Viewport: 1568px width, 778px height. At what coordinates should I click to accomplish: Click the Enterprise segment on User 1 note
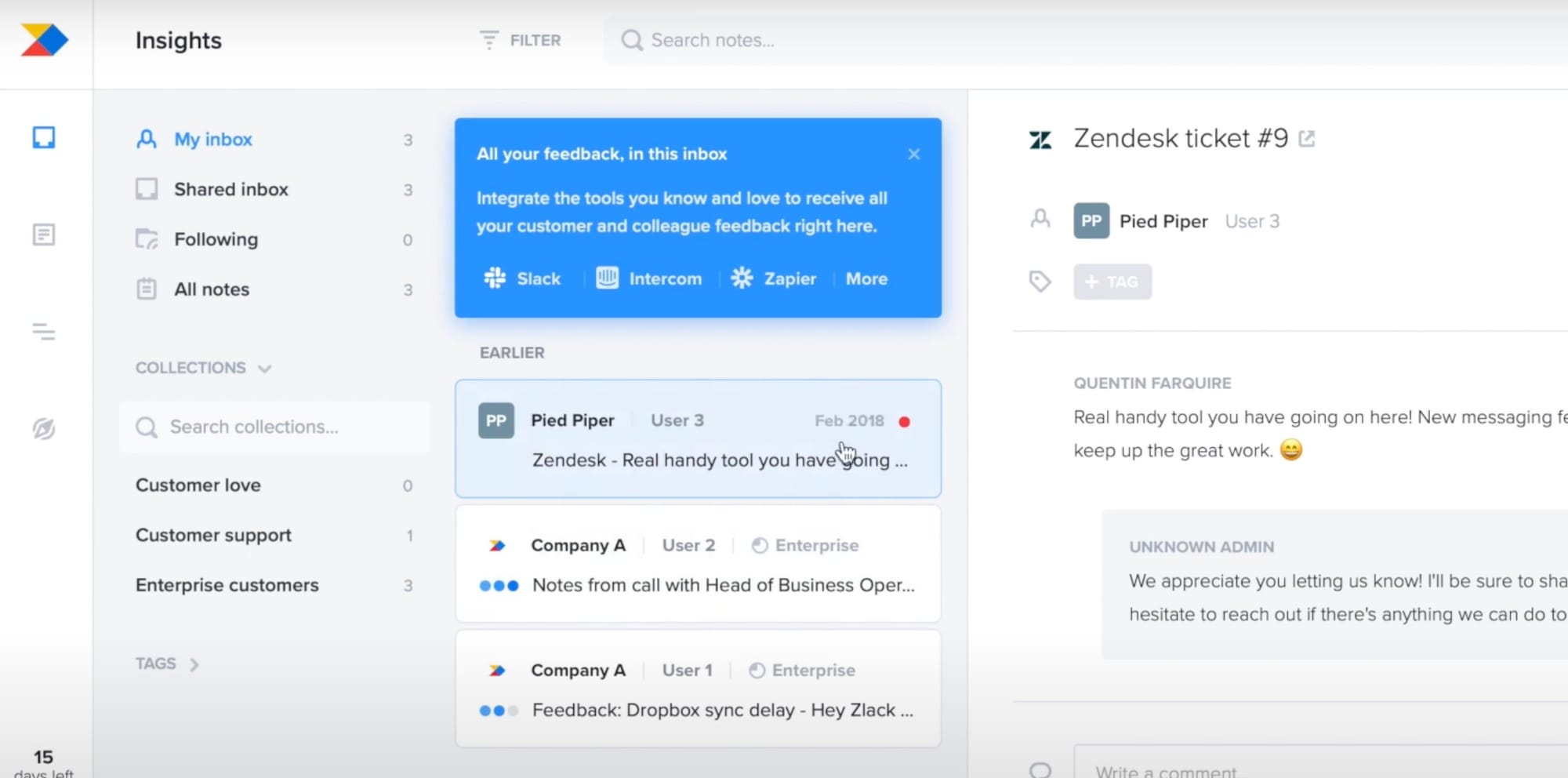tap(802, 671)
